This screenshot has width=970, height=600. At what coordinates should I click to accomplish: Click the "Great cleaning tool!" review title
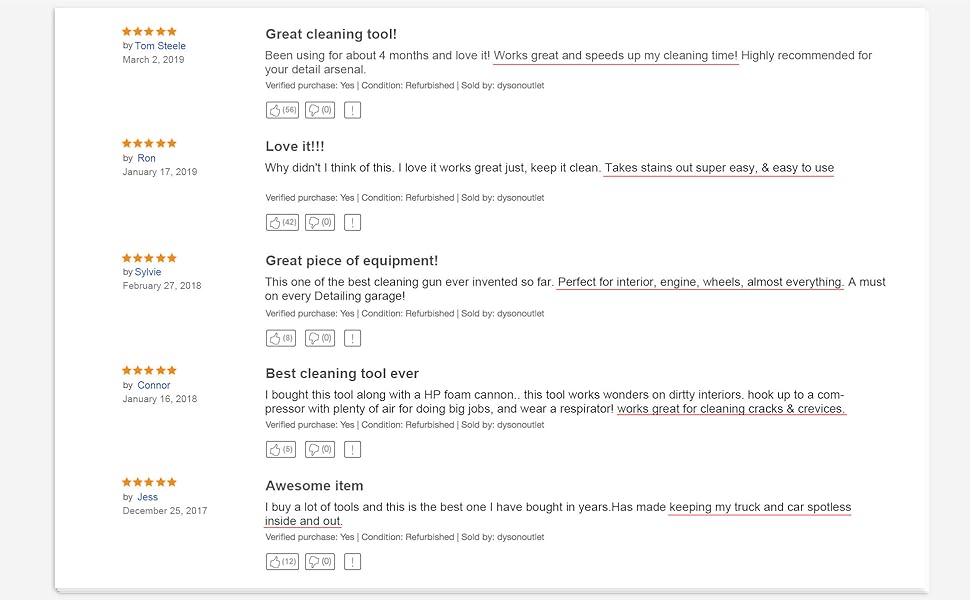331,34
